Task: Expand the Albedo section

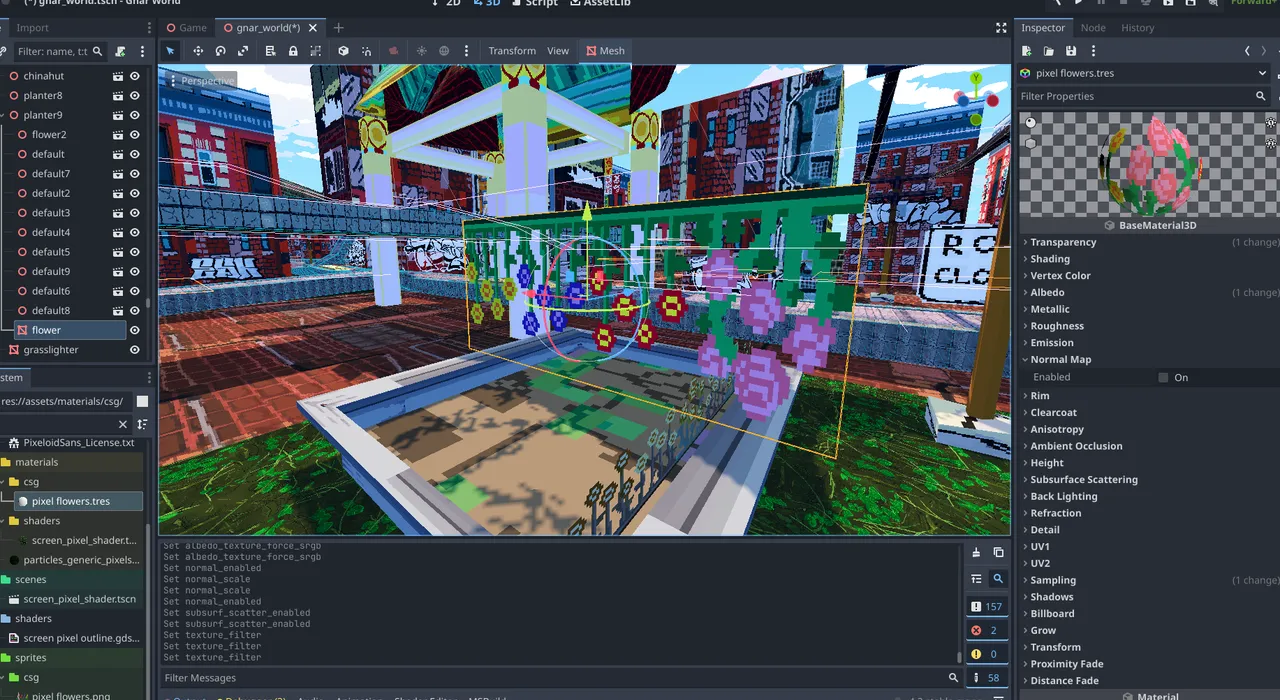Action: [x=1047, y=293]
